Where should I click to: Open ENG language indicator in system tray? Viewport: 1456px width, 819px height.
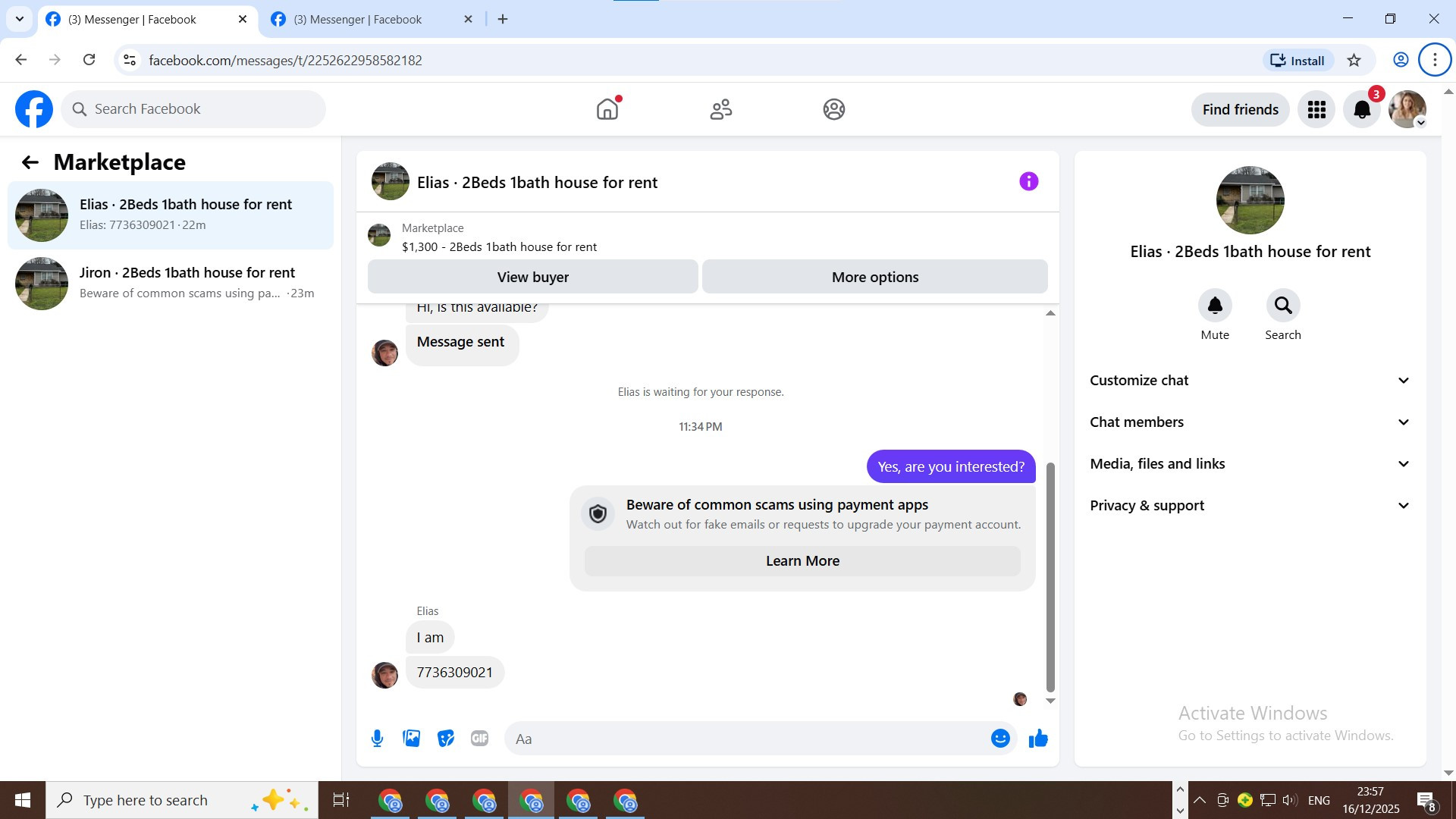pos(1319,800)
